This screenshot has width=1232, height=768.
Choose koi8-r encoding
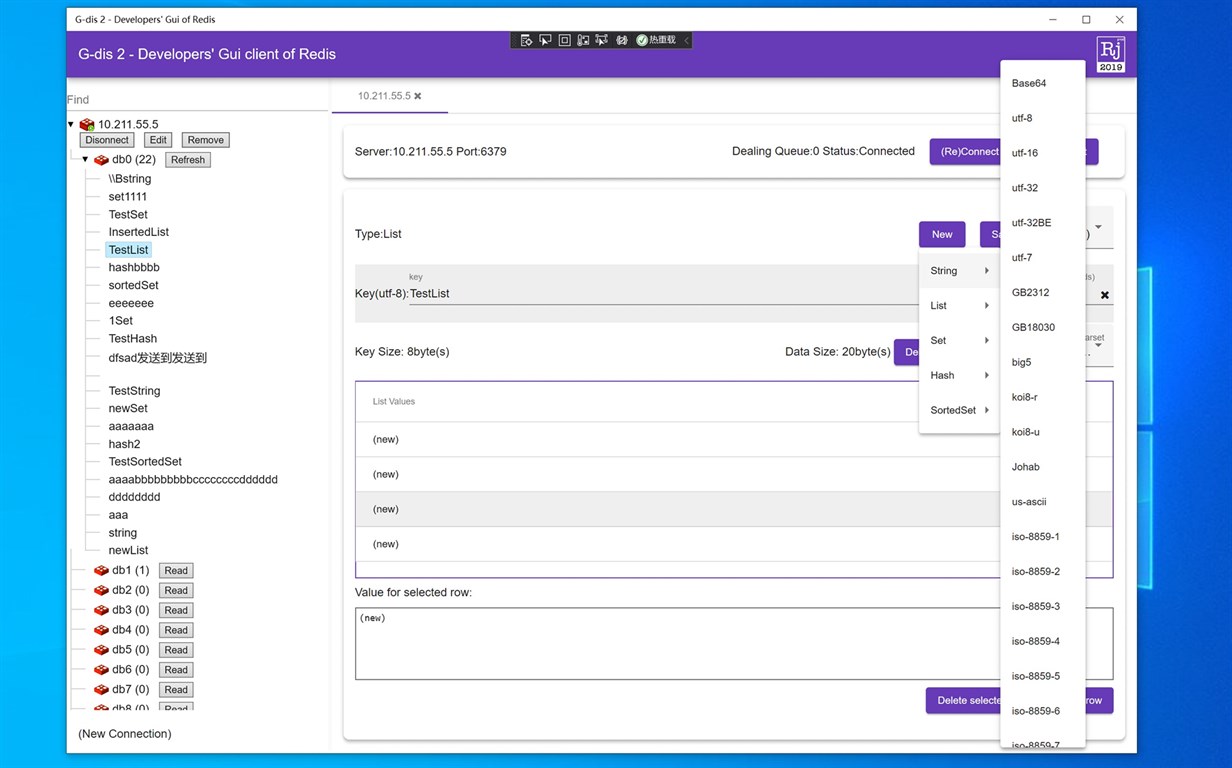point(1043,397)
